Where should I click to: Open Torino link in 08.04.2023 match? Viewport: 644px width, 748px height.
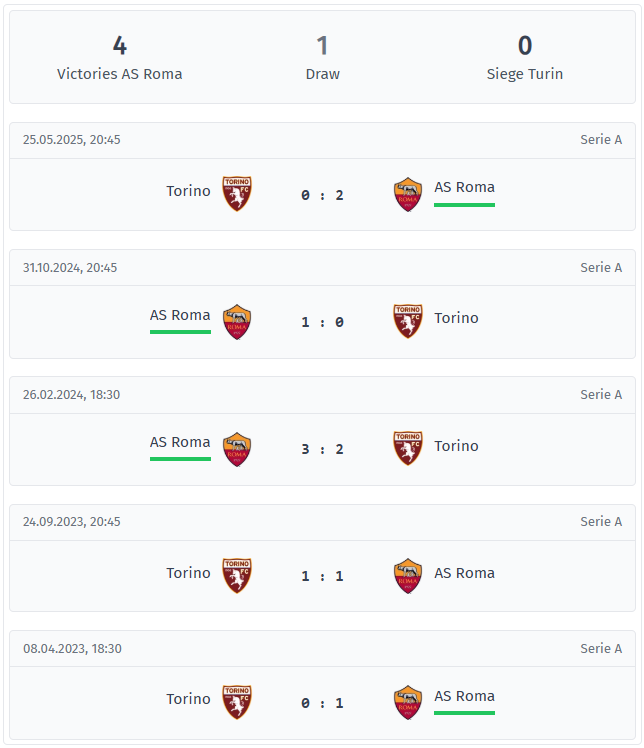coord(188,699)
